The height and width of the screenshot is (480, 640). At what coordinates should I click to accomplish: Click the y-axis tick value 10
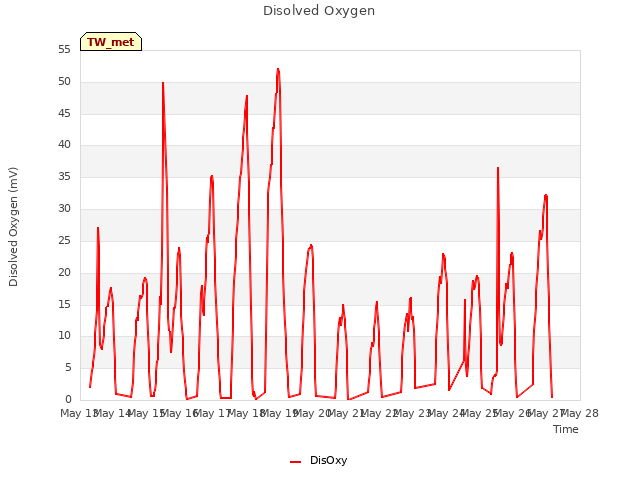click(64, 336)
